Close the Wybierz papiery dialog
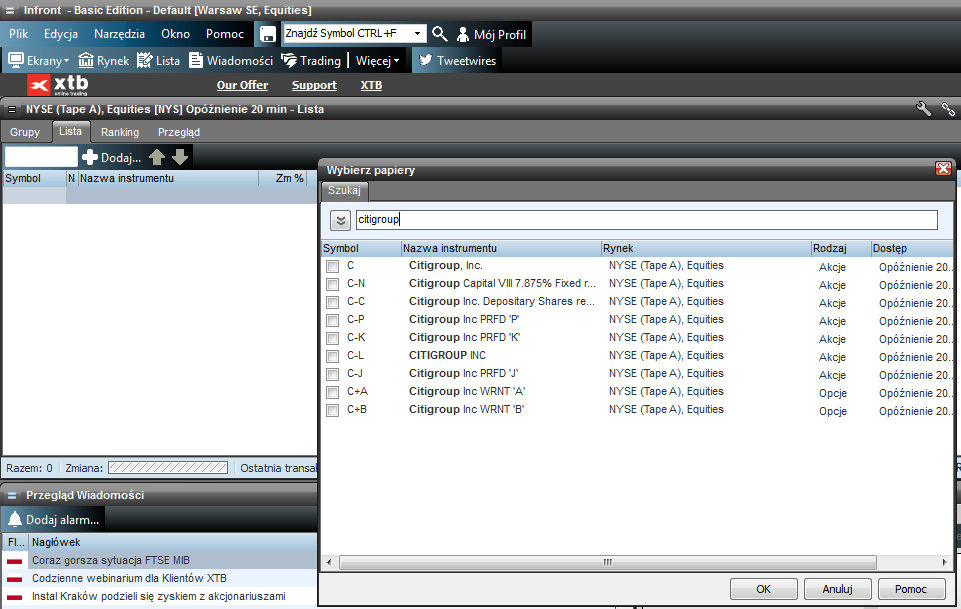 pos(943,168)
